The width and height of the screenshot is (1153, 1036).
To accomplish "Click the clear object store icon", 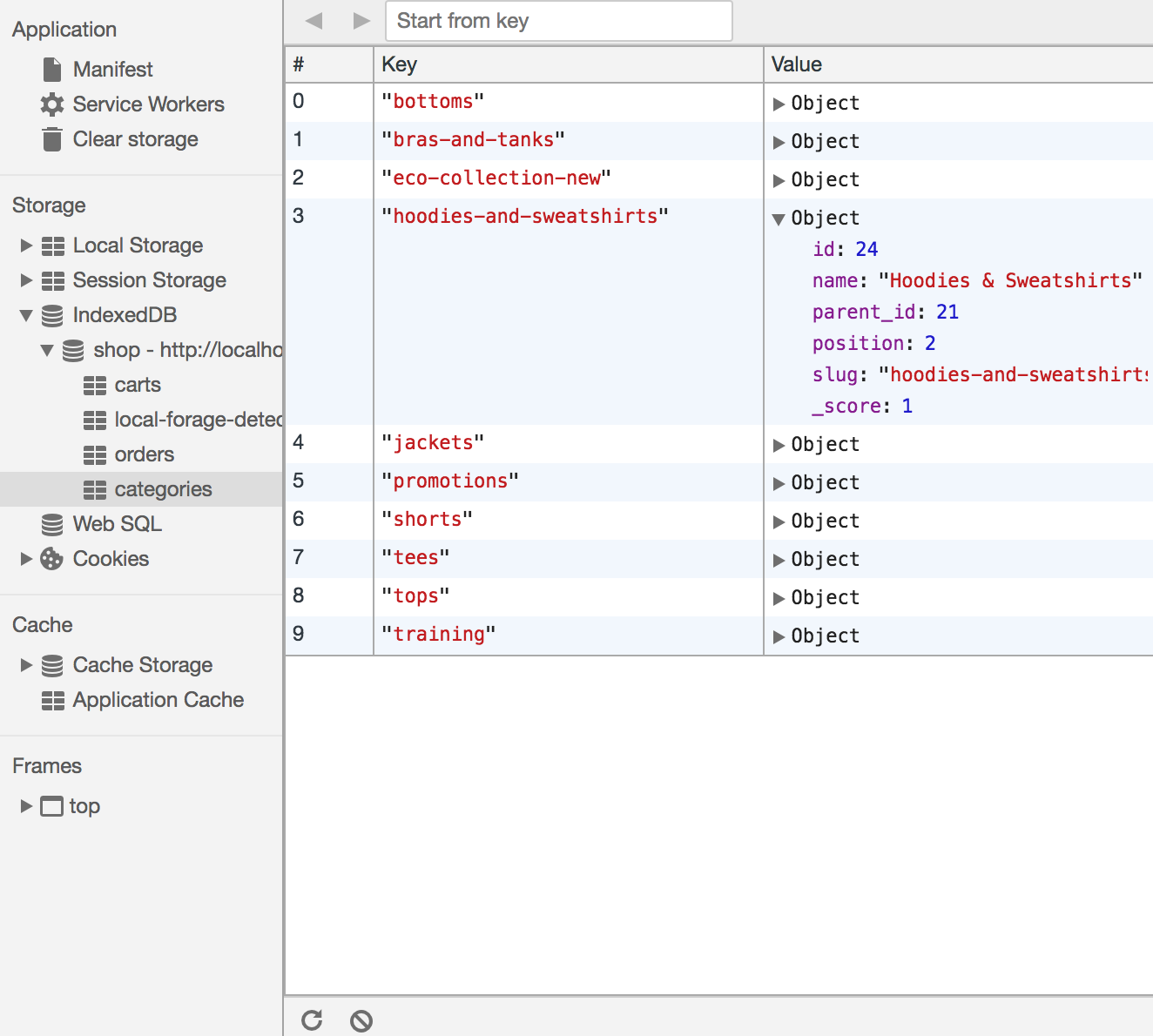I will (x=361, y=1020).
